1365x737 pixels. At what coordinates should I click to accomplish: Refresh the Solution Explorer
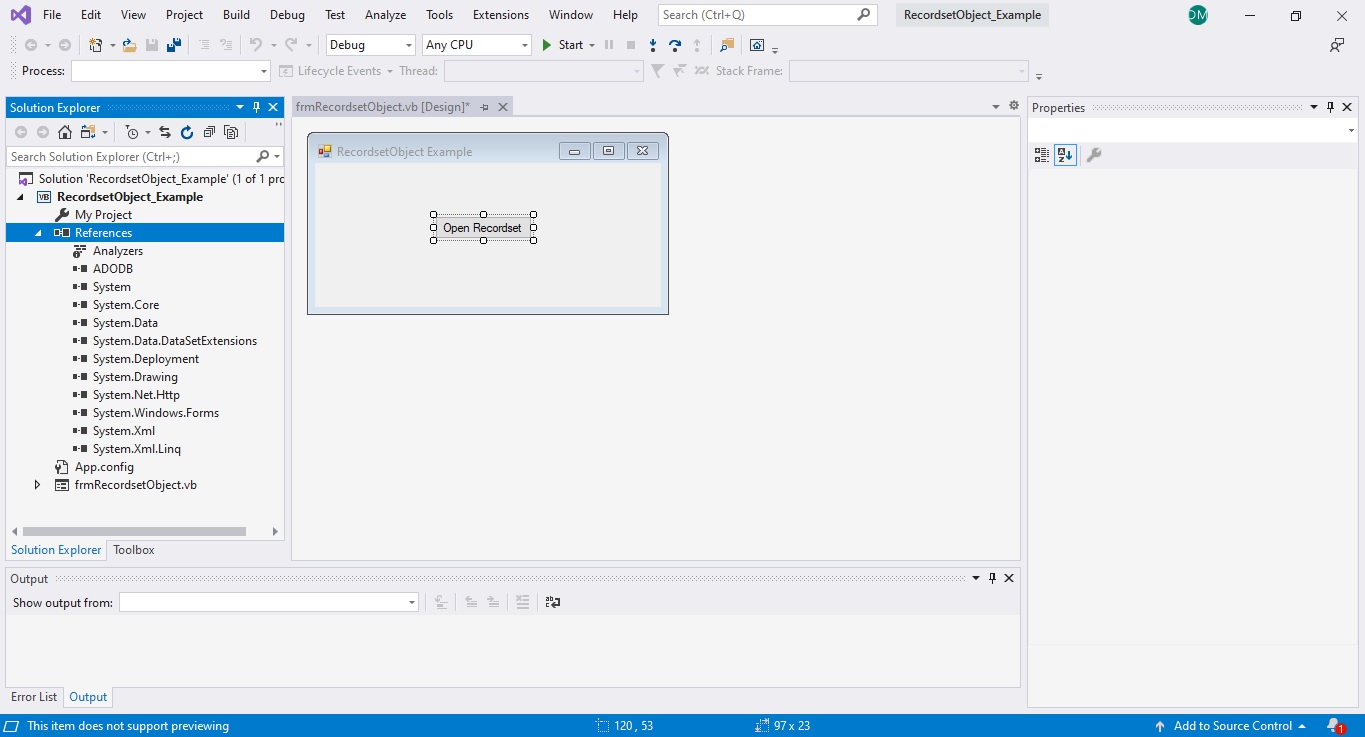[x=187, y=131]
